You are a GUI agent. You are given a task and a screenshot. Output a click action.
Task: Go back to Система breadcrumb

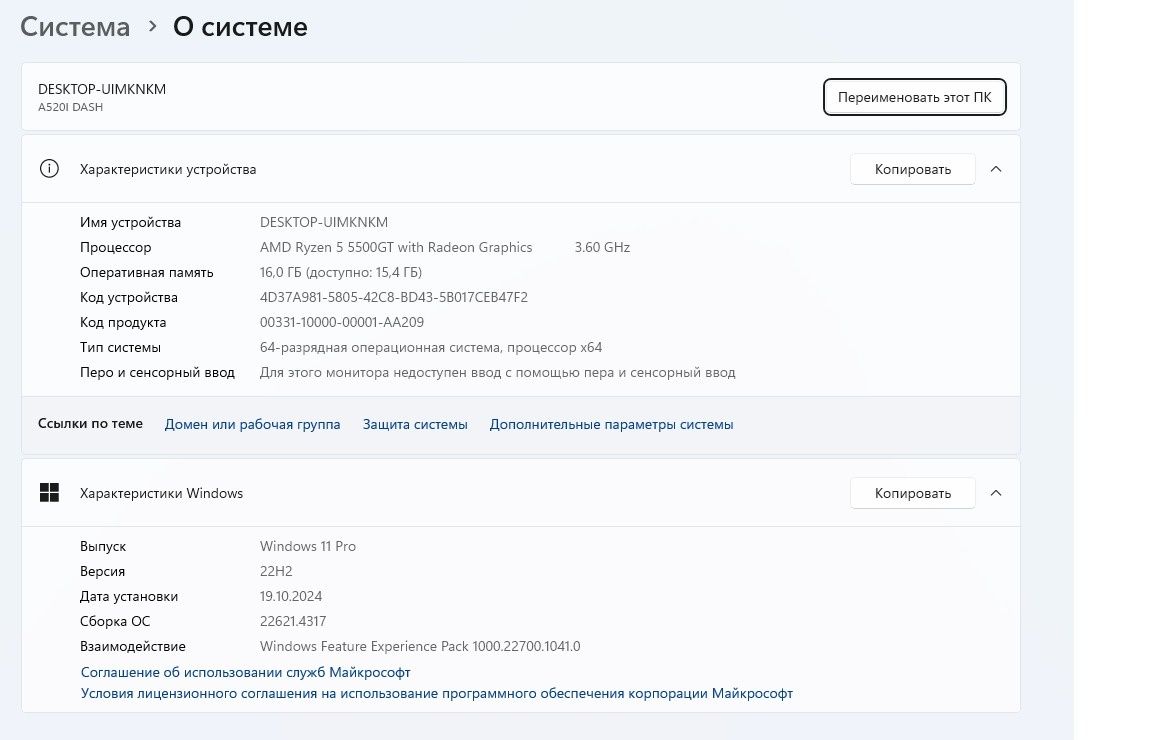tap(75, 26)
